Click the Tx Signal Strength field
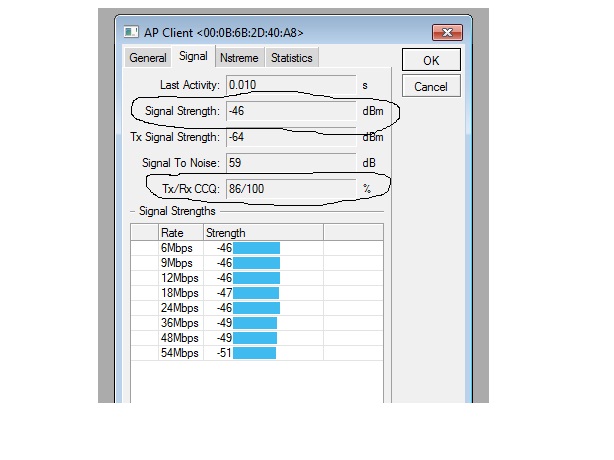The width and height of the screenshot is (614, 460). tap(291, 137)
